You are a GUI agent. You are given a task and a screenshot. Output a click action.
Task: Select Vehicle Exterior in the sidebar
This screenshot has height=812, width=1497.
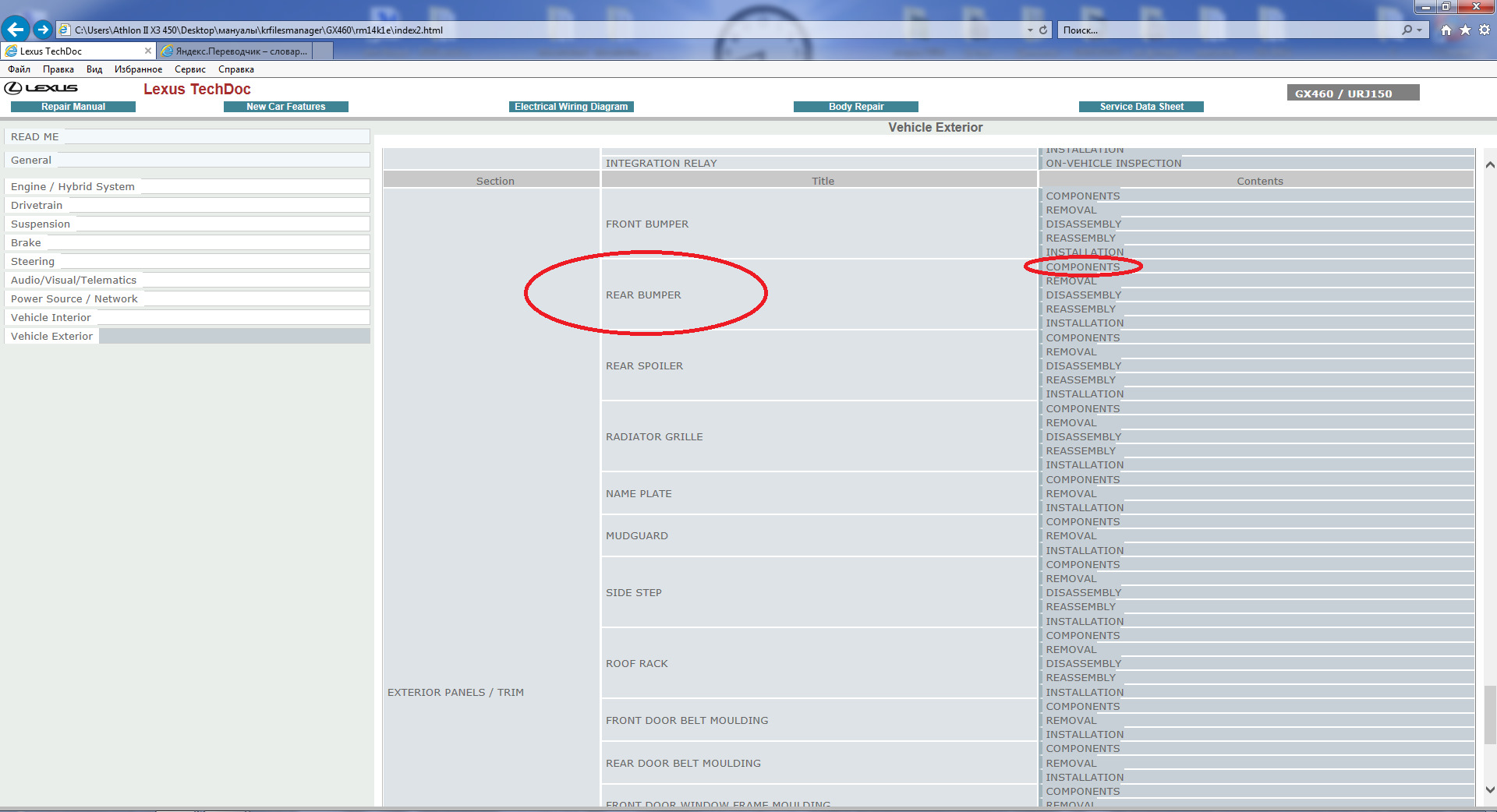(x=187, y=336)
